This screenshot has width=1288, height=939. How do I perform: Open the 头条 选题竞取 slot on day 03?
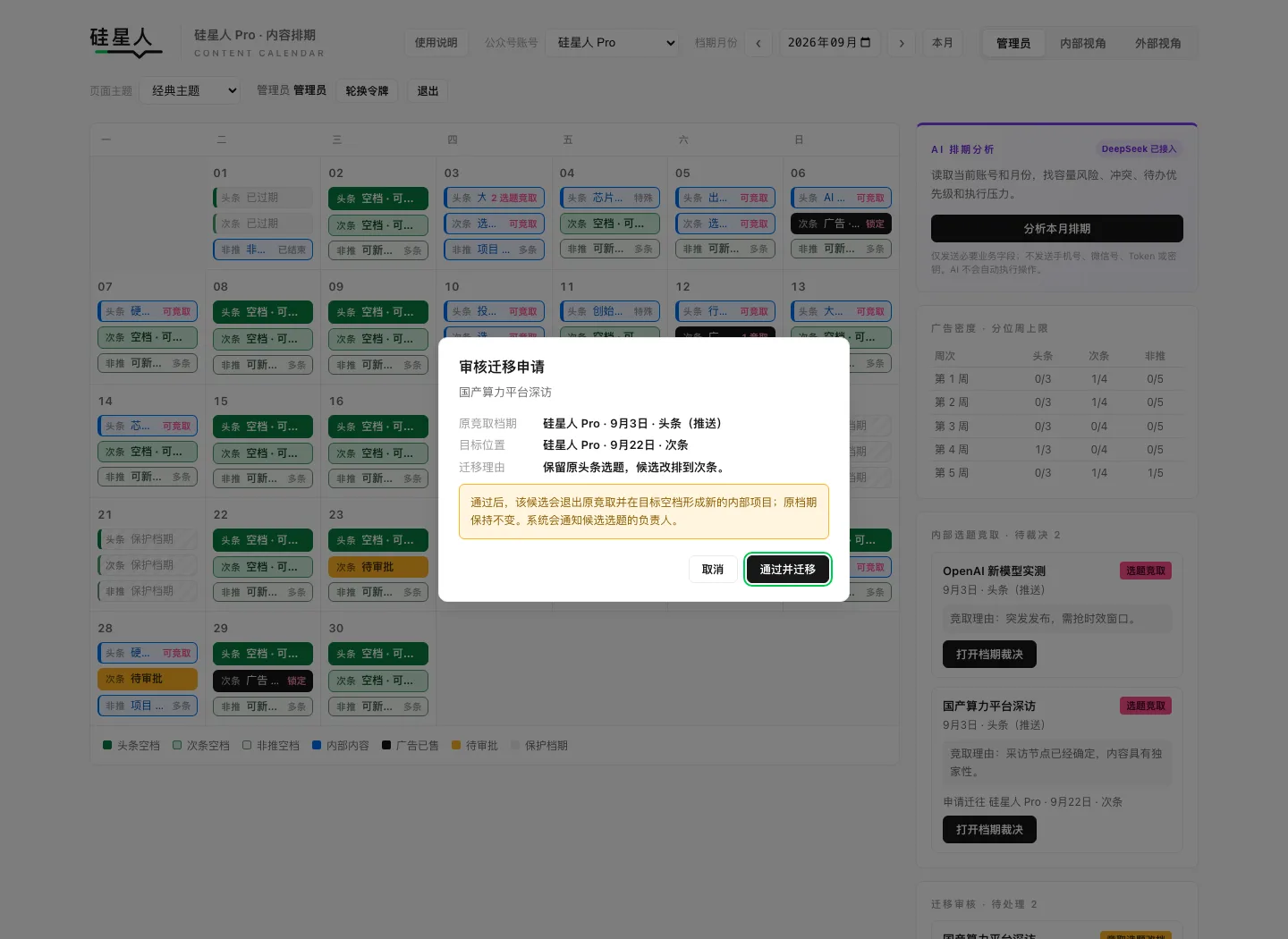495,198
